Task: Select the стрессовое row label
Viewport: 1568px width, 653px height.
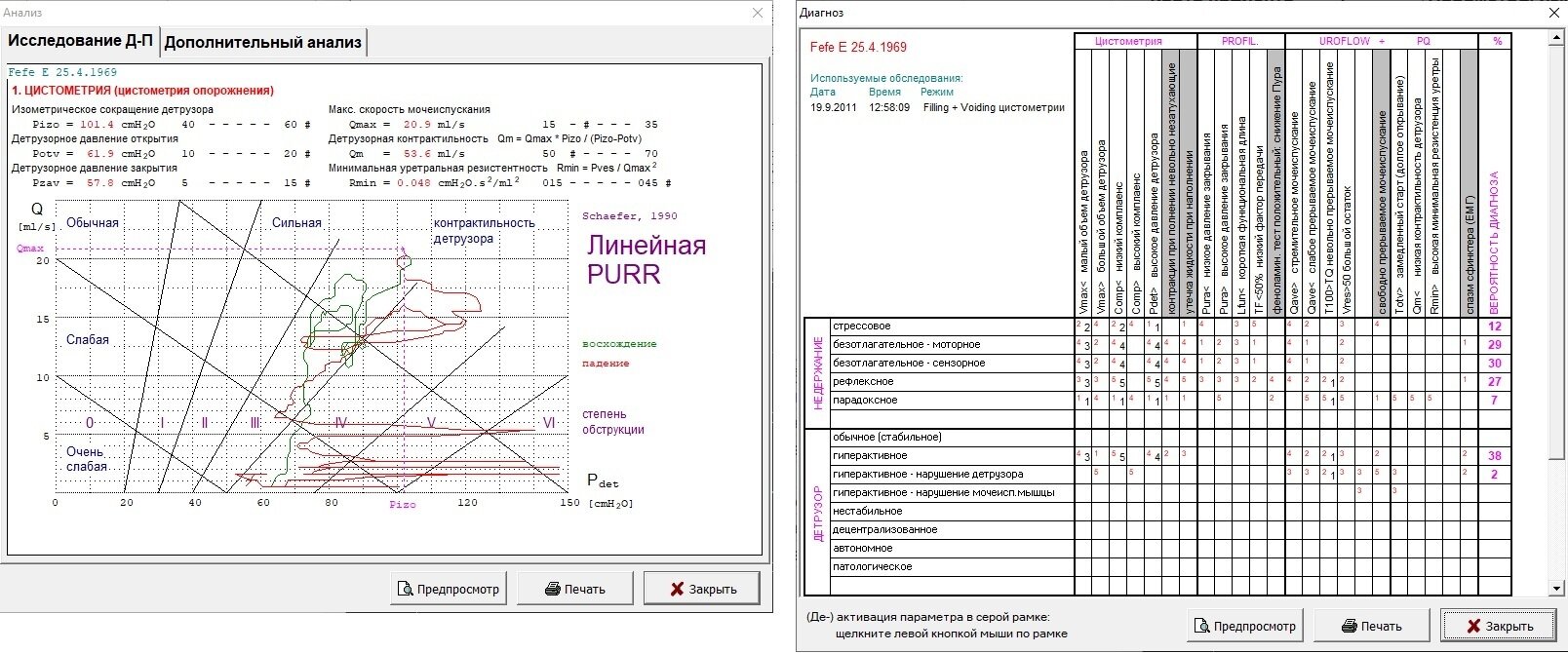Action: click(x=862, y=326)
